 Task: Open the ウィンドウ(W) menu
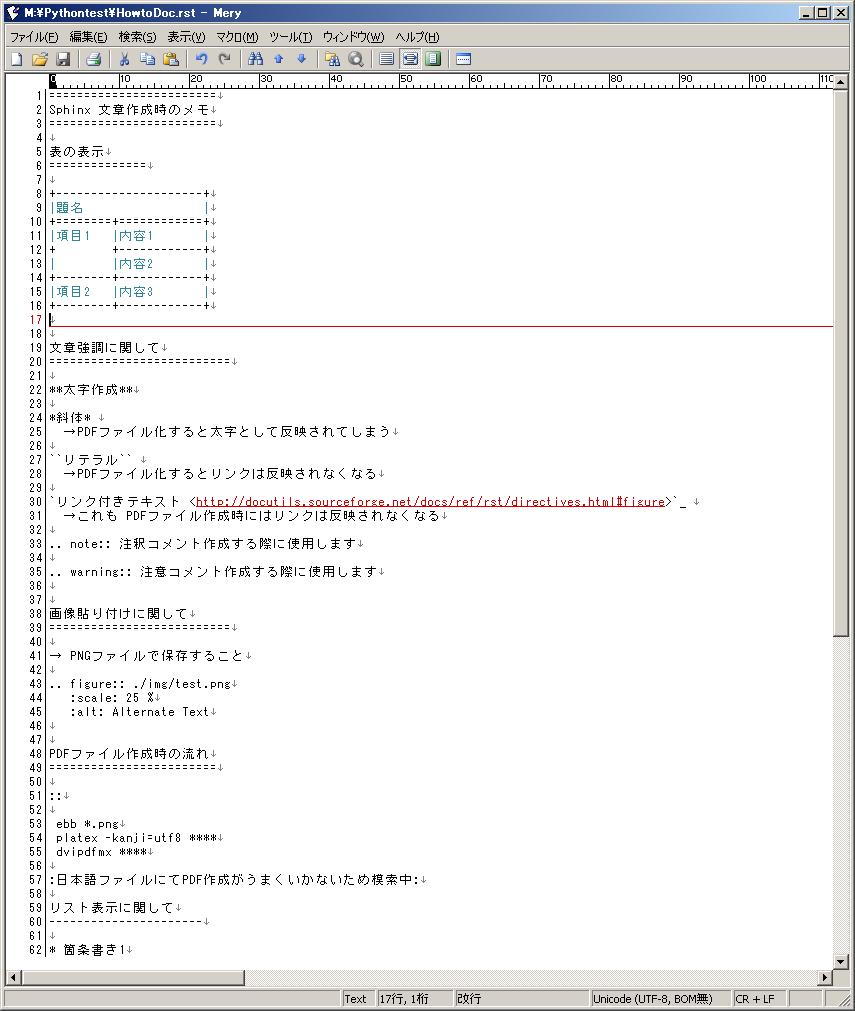(x=353, y=37)
